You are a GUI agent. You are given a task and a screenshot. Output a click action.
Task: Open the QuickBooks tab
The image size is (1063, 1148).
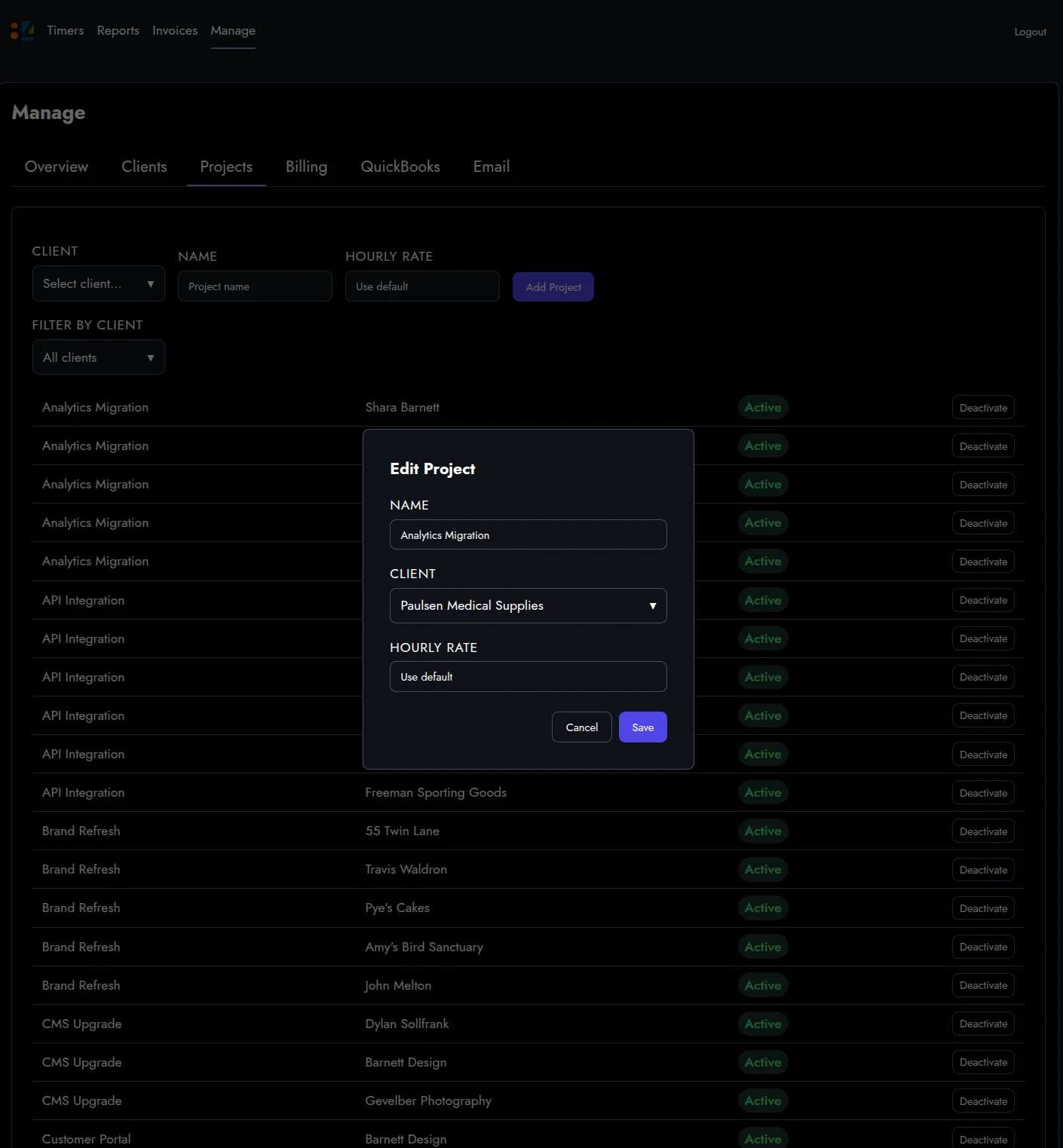pos(400,167)
